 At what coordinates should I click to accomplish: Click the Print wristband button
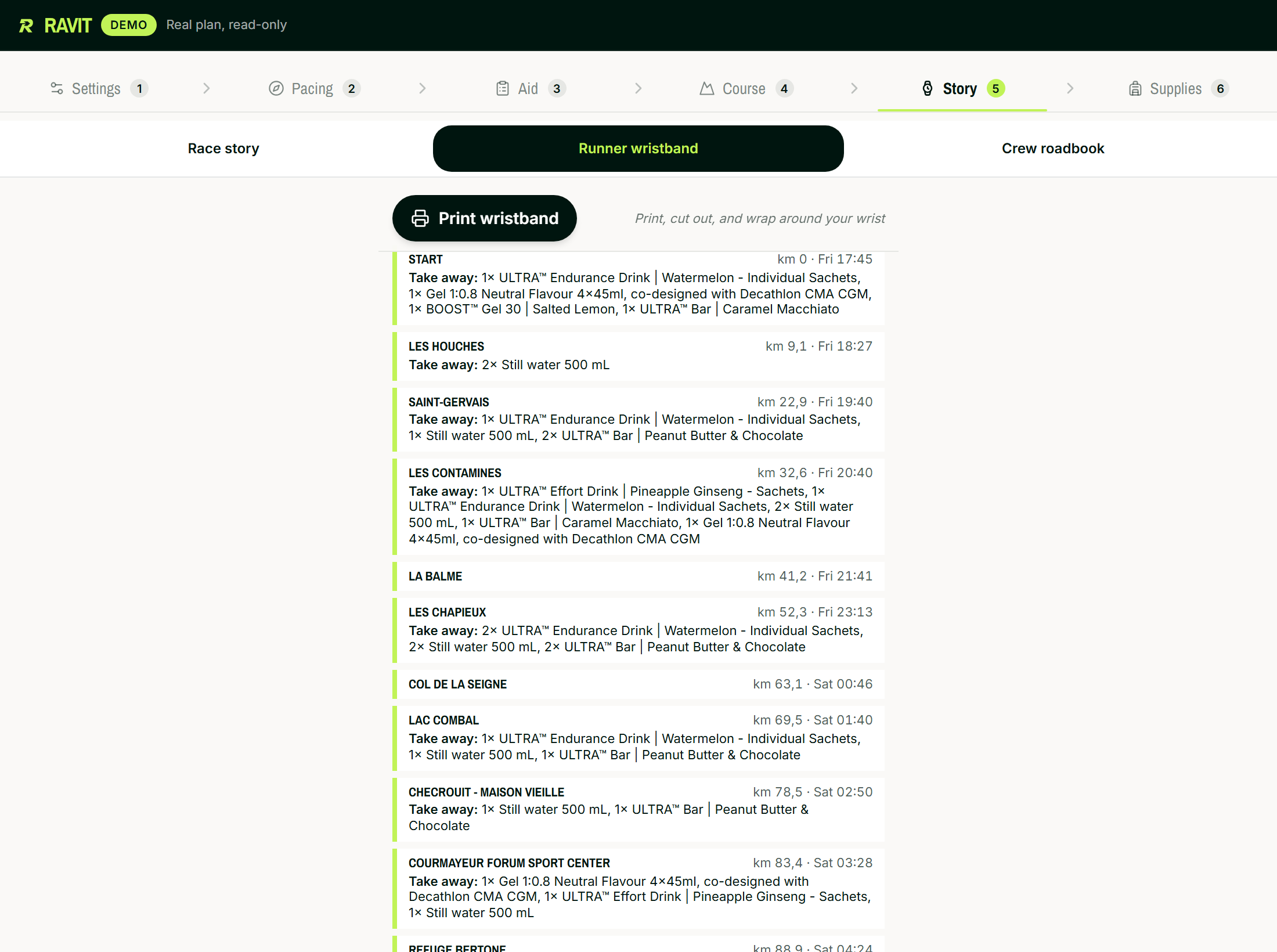[x=485, y=218]
